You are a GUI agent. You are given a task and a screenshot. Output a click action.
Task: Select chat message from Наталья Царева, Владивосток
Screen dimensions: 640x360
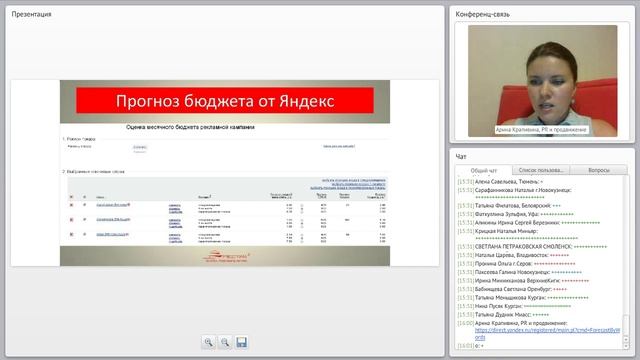tap(513, 255)
